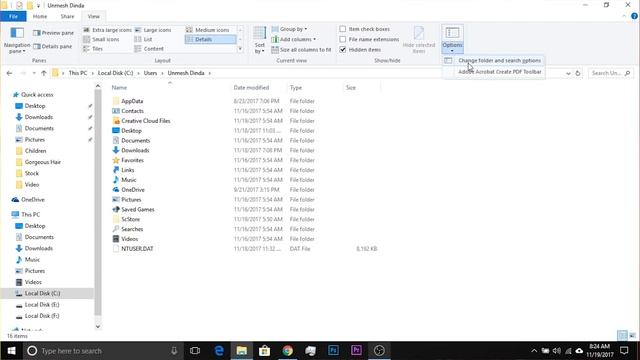This screenshot has height=360, width=640.
Task: Open the Quick Access Toolbar dropdown
Action: click(38, 6)
